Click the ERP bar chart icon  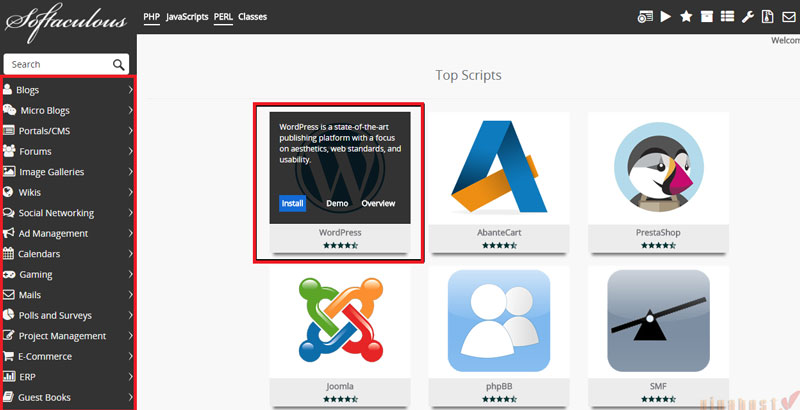click(x=9, y=376)
